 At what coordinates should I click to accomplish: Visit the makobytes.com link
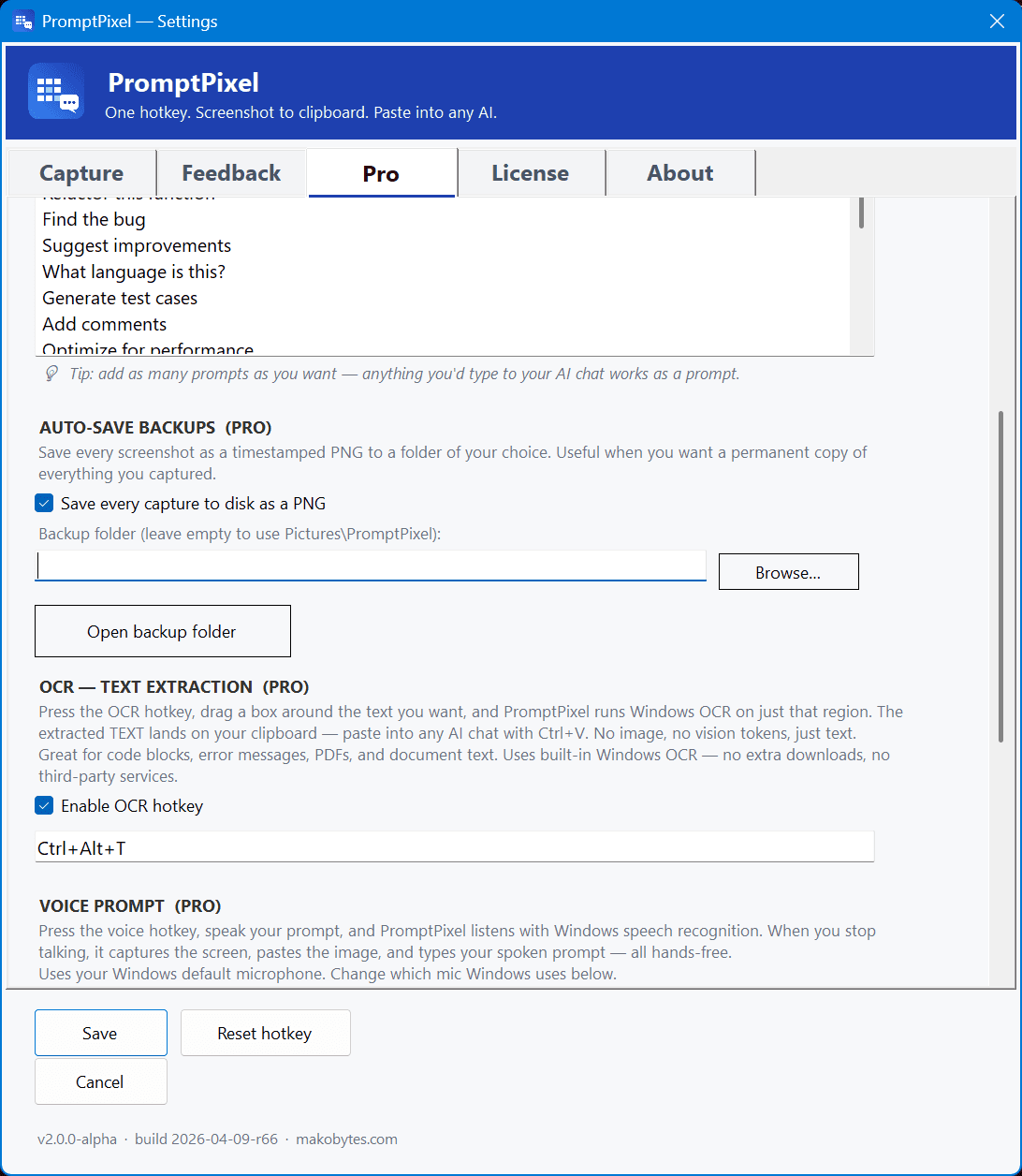[x=346, y=1139]
